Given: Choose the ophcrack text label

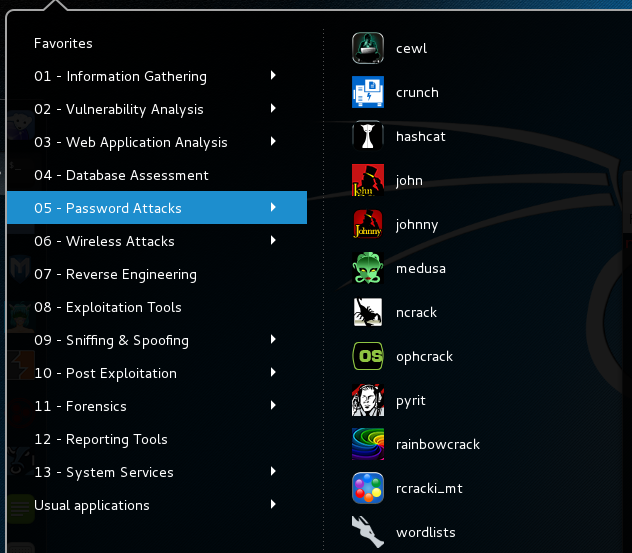Looking at the screenshot, I should pos(424,357).
